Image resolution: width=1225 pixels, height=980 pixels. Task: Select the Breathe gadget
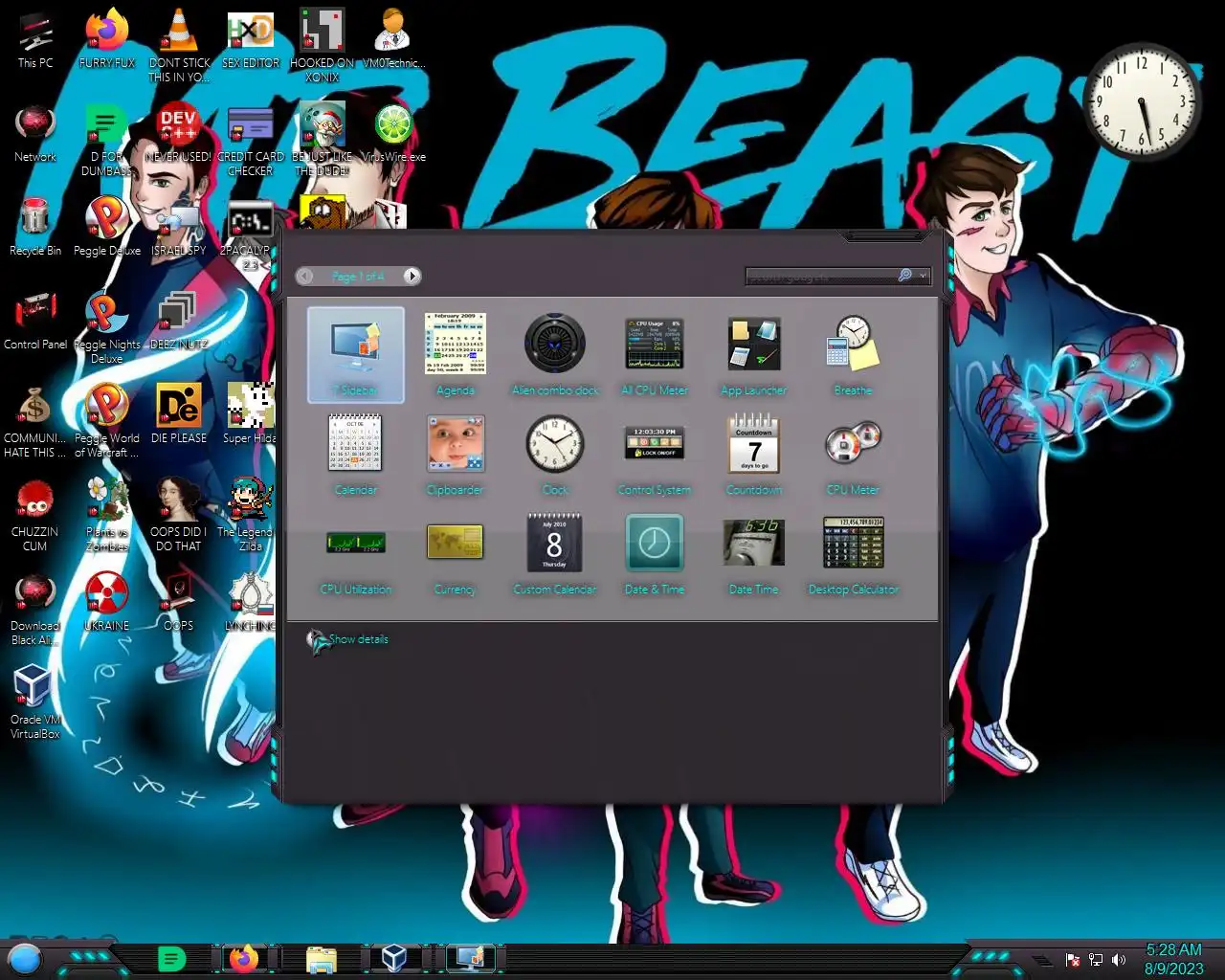854,355
